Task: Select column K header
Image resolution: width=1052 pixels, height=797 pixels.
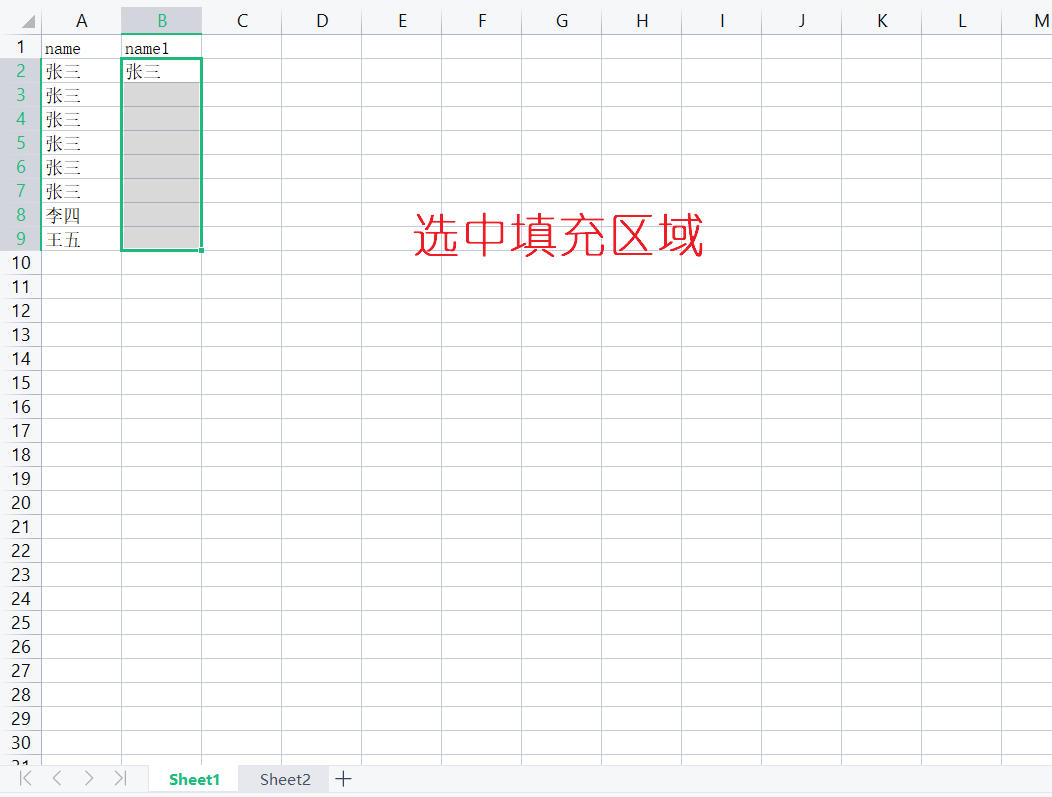Action: click(882, 21)
